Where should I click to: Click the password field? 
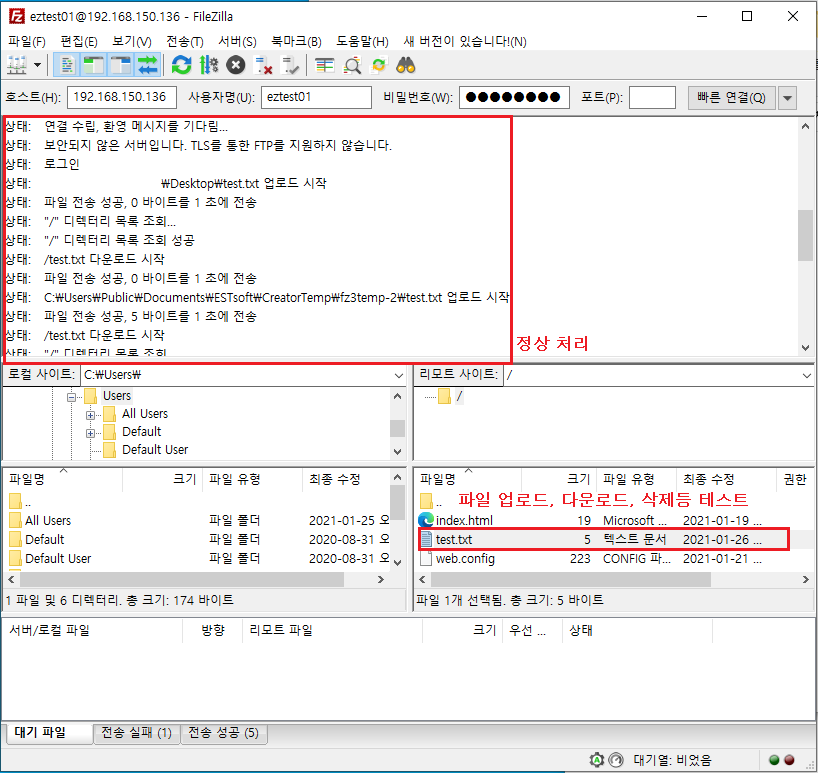click(x=514, y=97)
